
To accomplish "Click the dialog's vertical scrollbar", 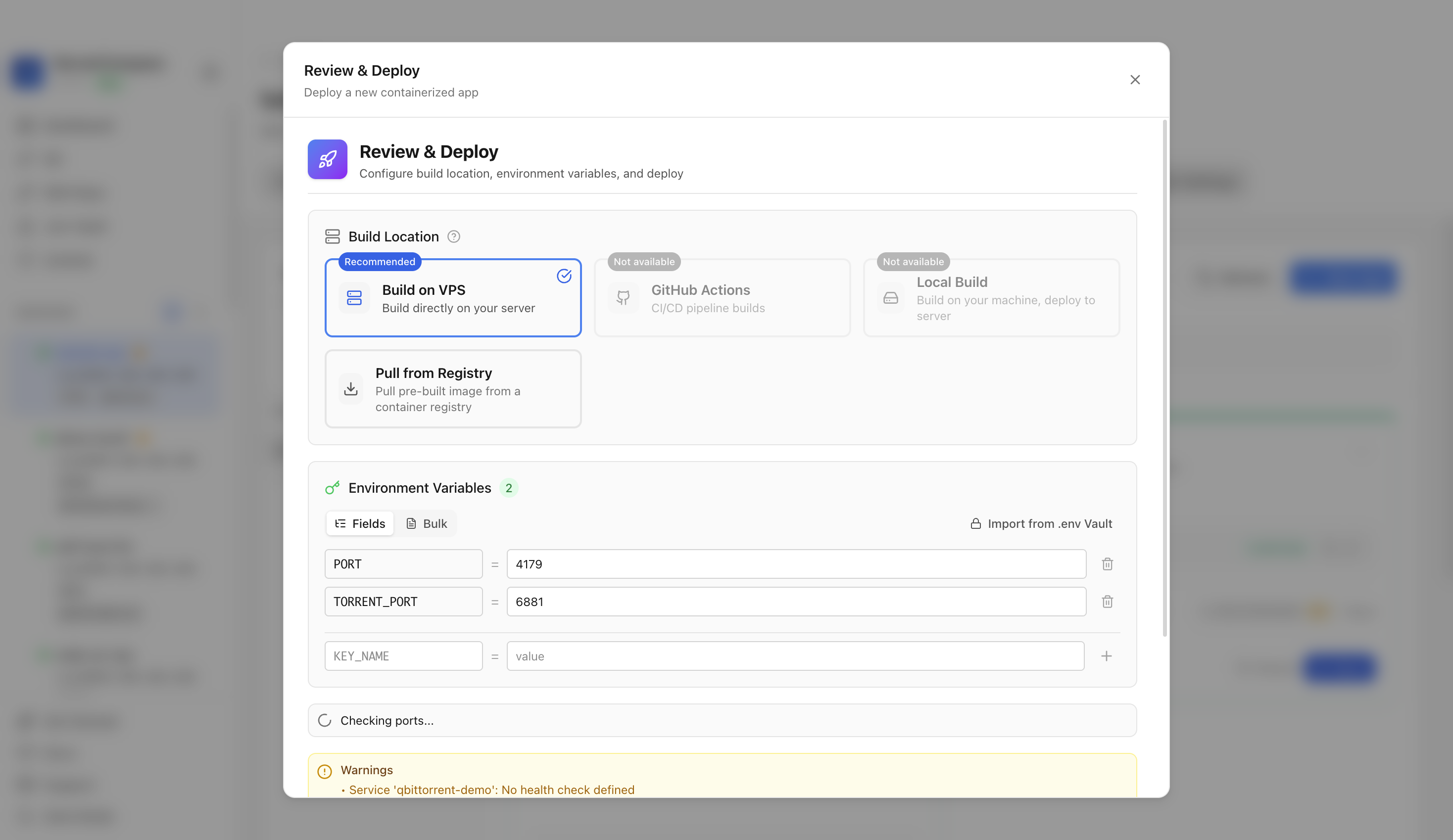I will 1164,377.
